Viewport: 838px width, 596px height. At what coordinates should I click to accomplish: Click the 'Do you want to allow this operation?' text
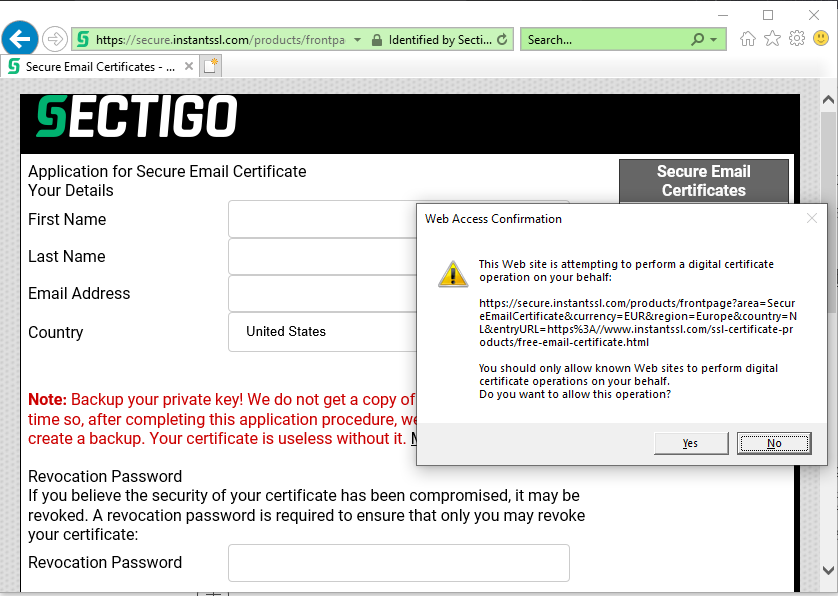575,394
